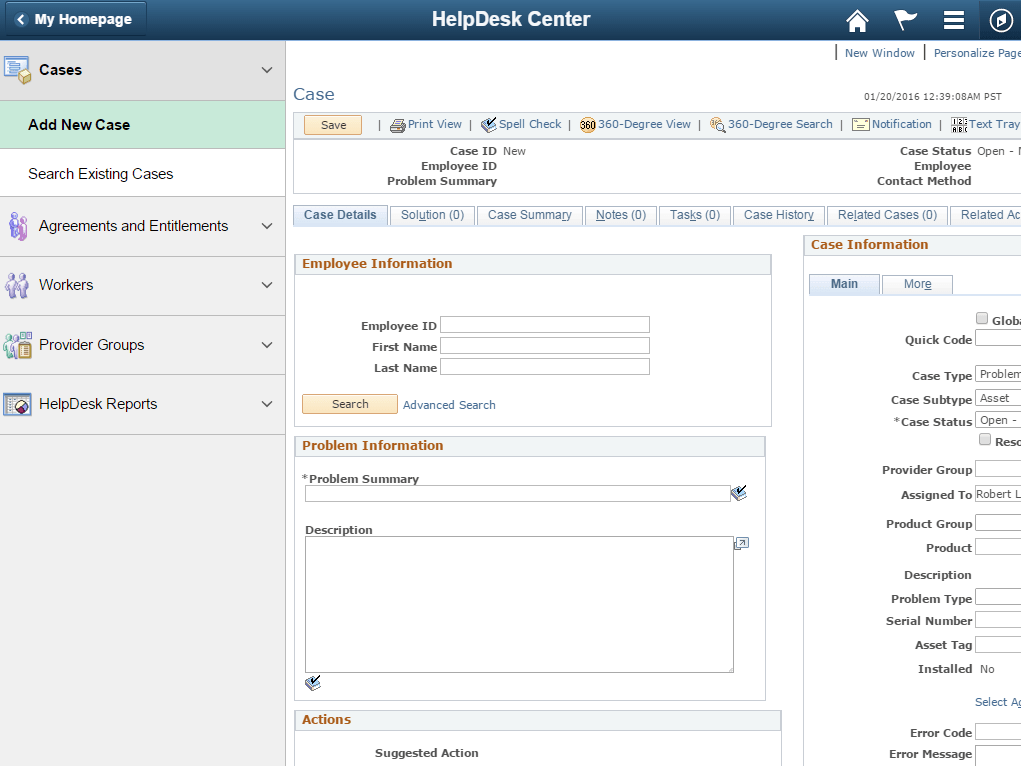The width and height of the screenshot is (1021, 766).
Task: Click the Employee ID input field
Action: pos(544,324)
